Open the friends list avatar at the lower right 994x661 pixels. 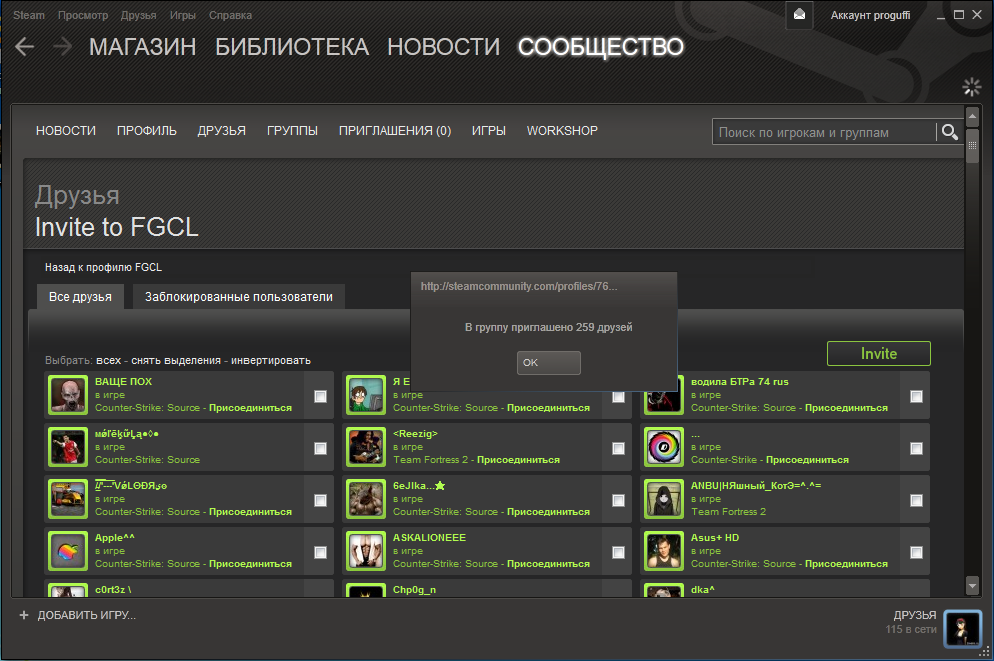(962, 628)
